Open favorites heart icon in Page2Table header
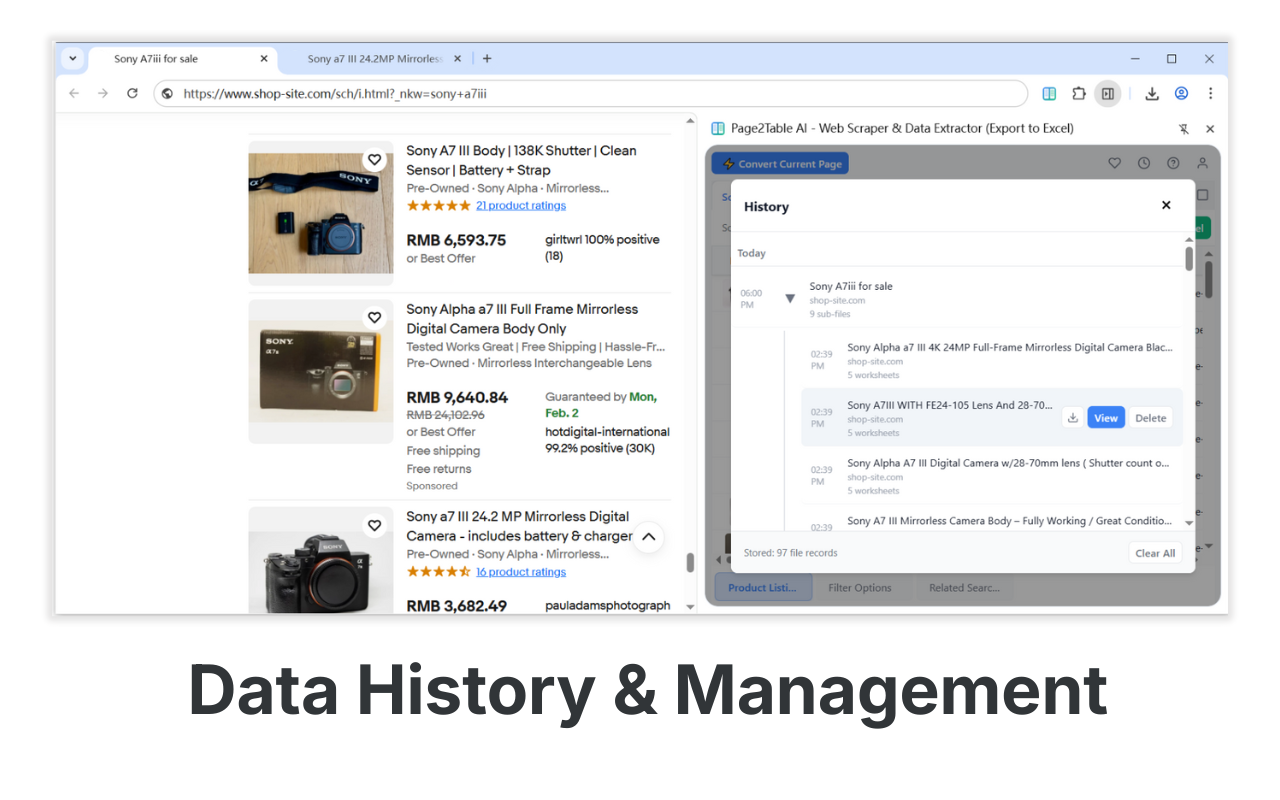 tap(1115, 163)
